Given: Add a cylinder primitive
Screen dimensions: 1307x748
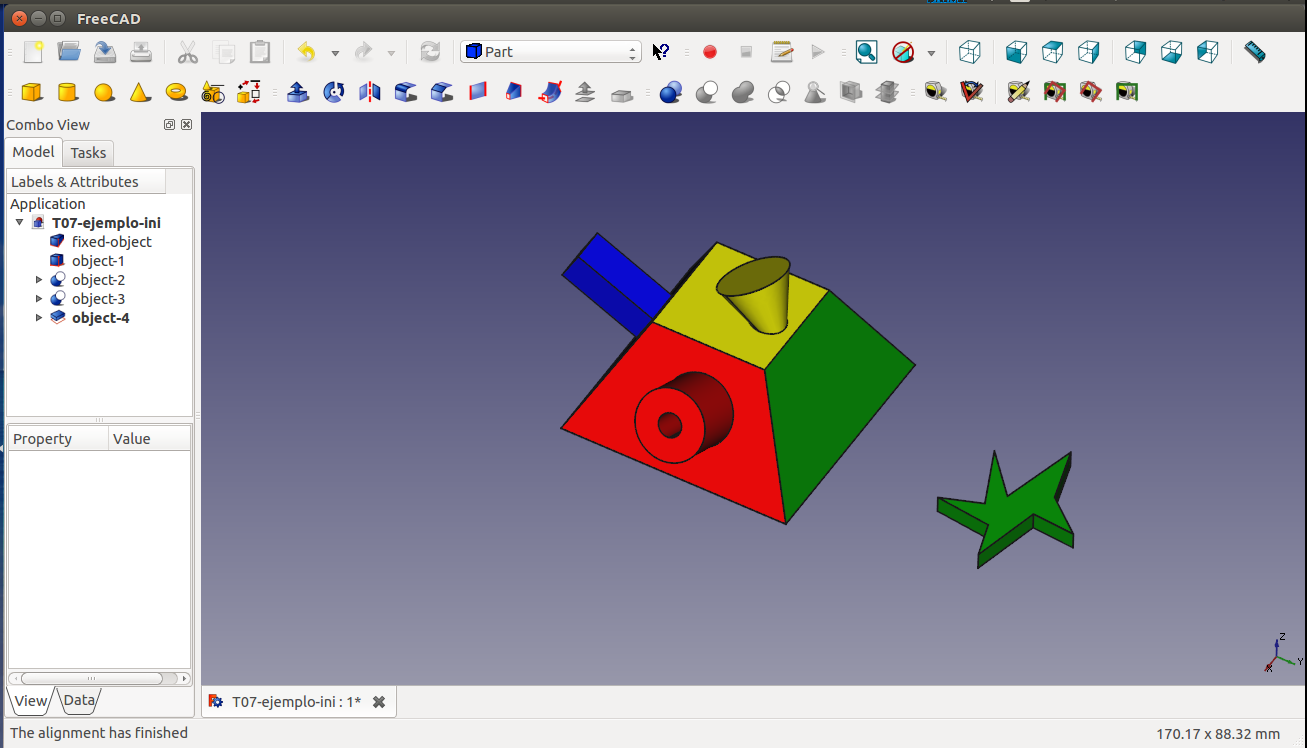Looking at the screenshot, I should tap(68, 92).
